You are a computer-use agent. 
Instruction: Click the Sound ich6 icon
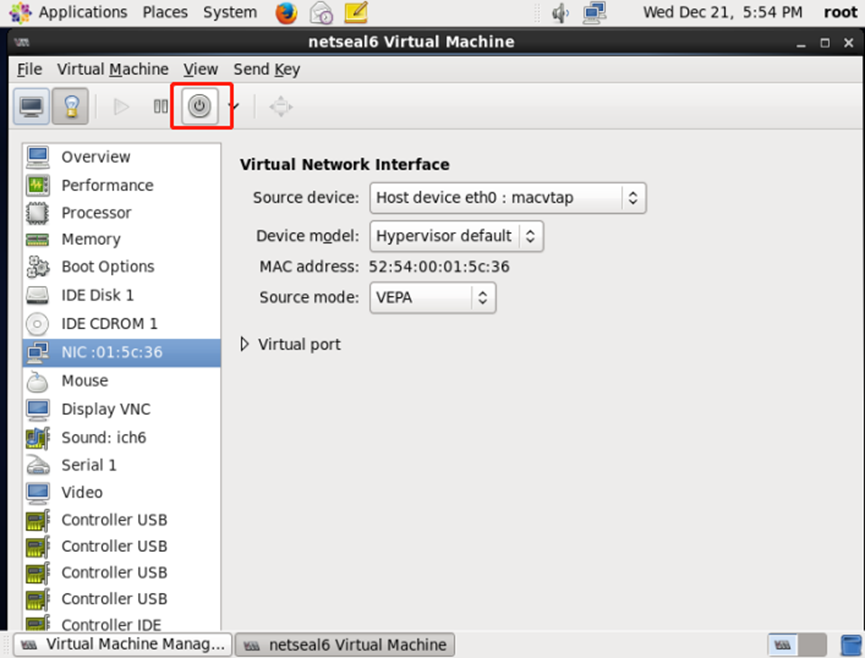coord(38,437)
